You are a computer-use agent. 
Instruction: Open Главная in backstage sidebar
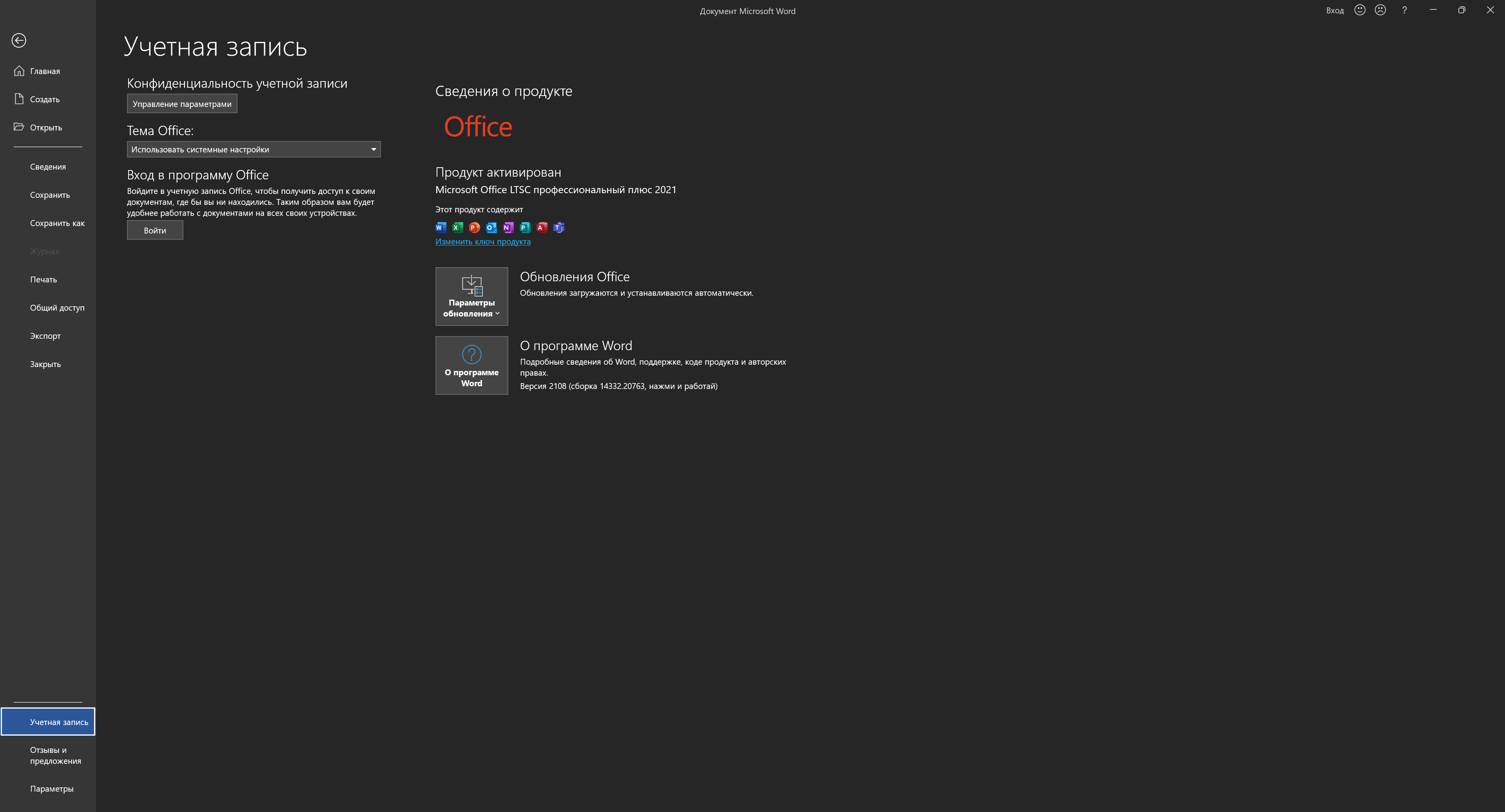click(x=48, y=71)
